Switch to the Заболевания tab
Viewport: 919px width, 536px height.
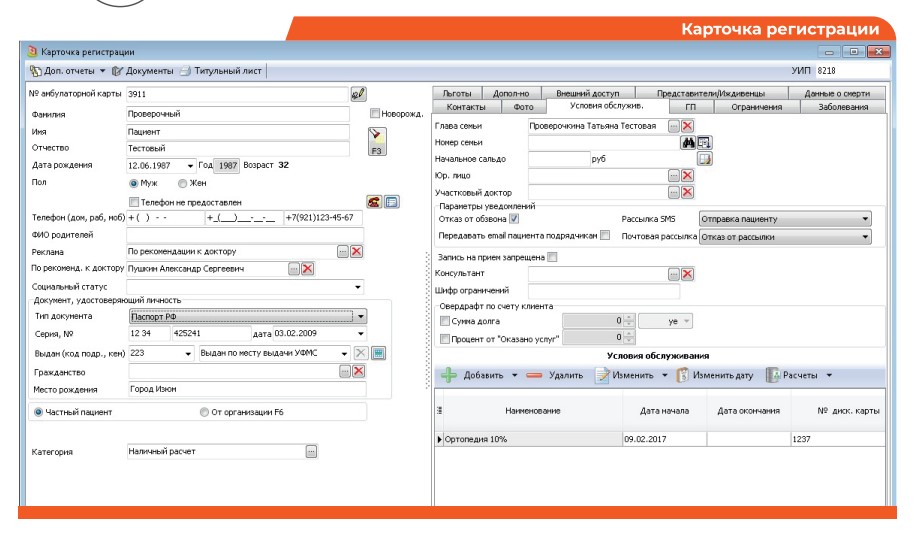tap(843, 107)
